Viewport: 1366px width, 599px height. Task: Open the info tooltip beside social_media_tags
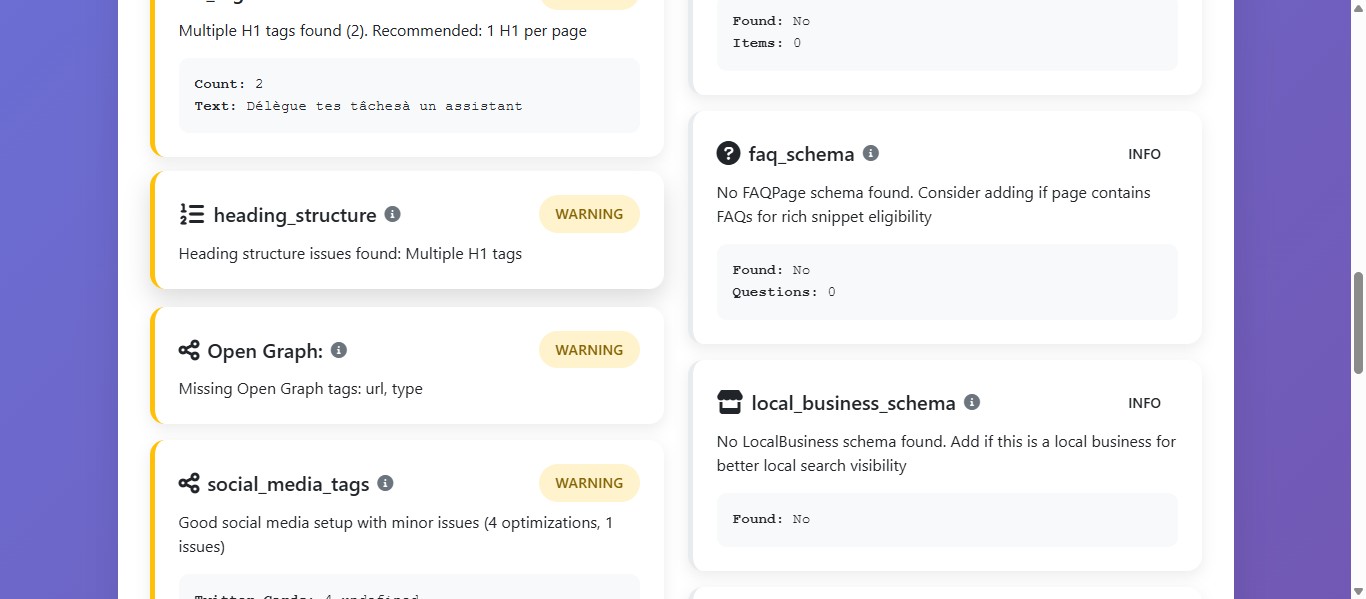385,483
